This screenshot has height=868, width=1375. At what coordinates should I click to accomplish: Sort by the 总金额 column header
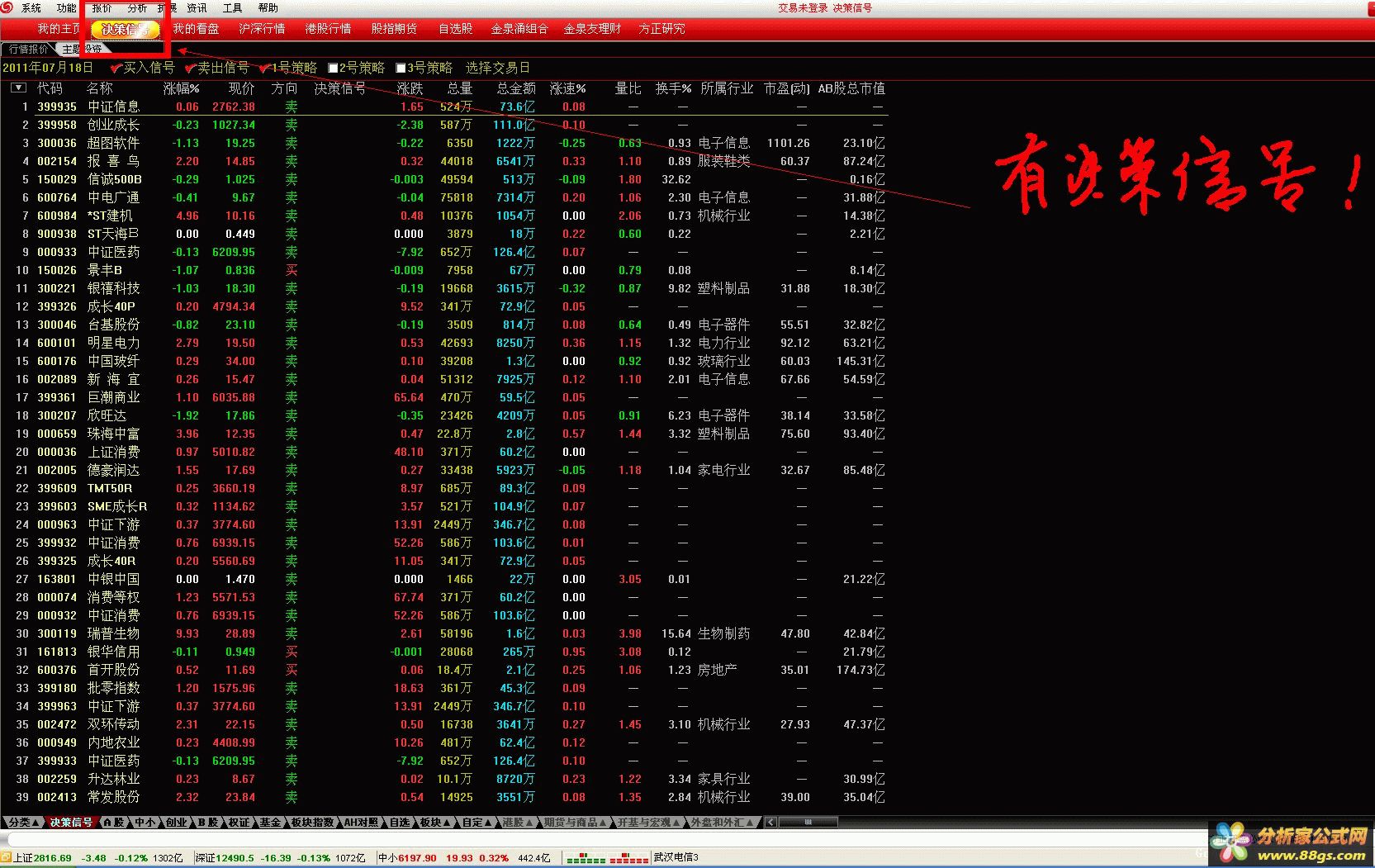pyautogui.click(x=516, y=88)
